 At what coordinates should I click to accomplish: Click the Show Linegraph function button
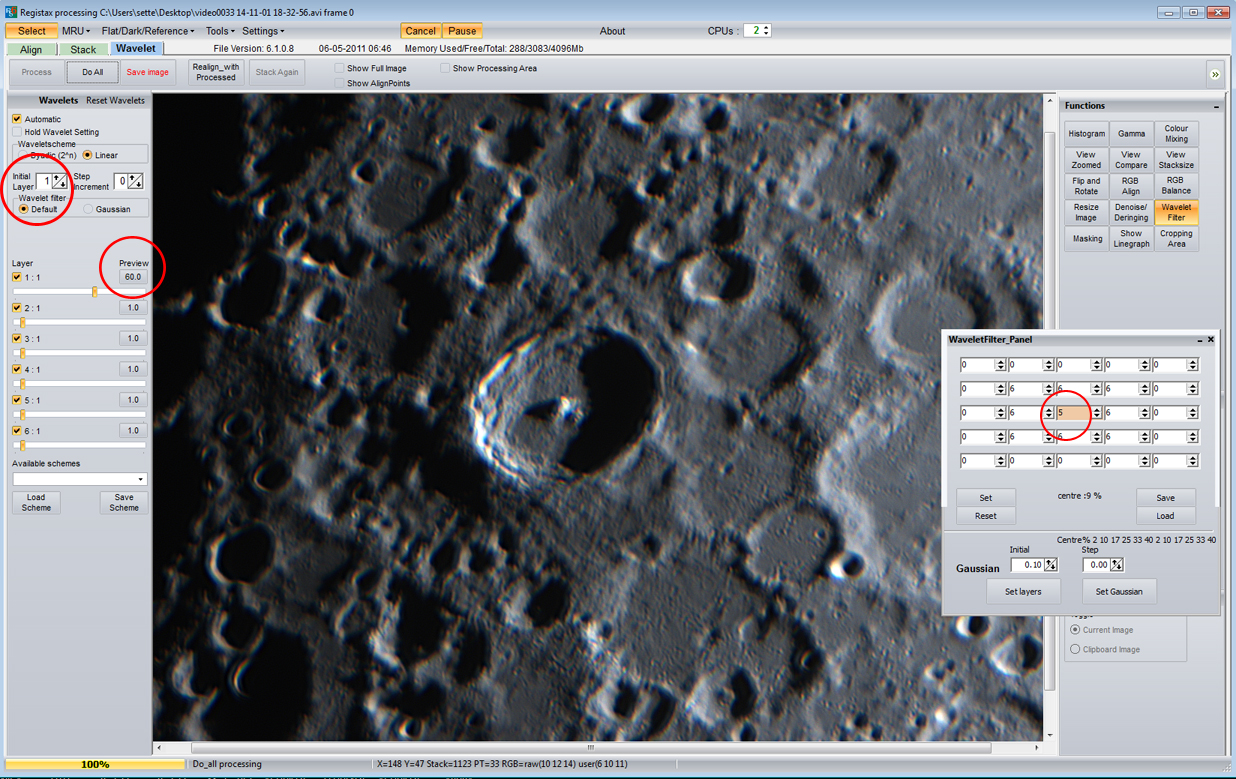(1131, 238)
